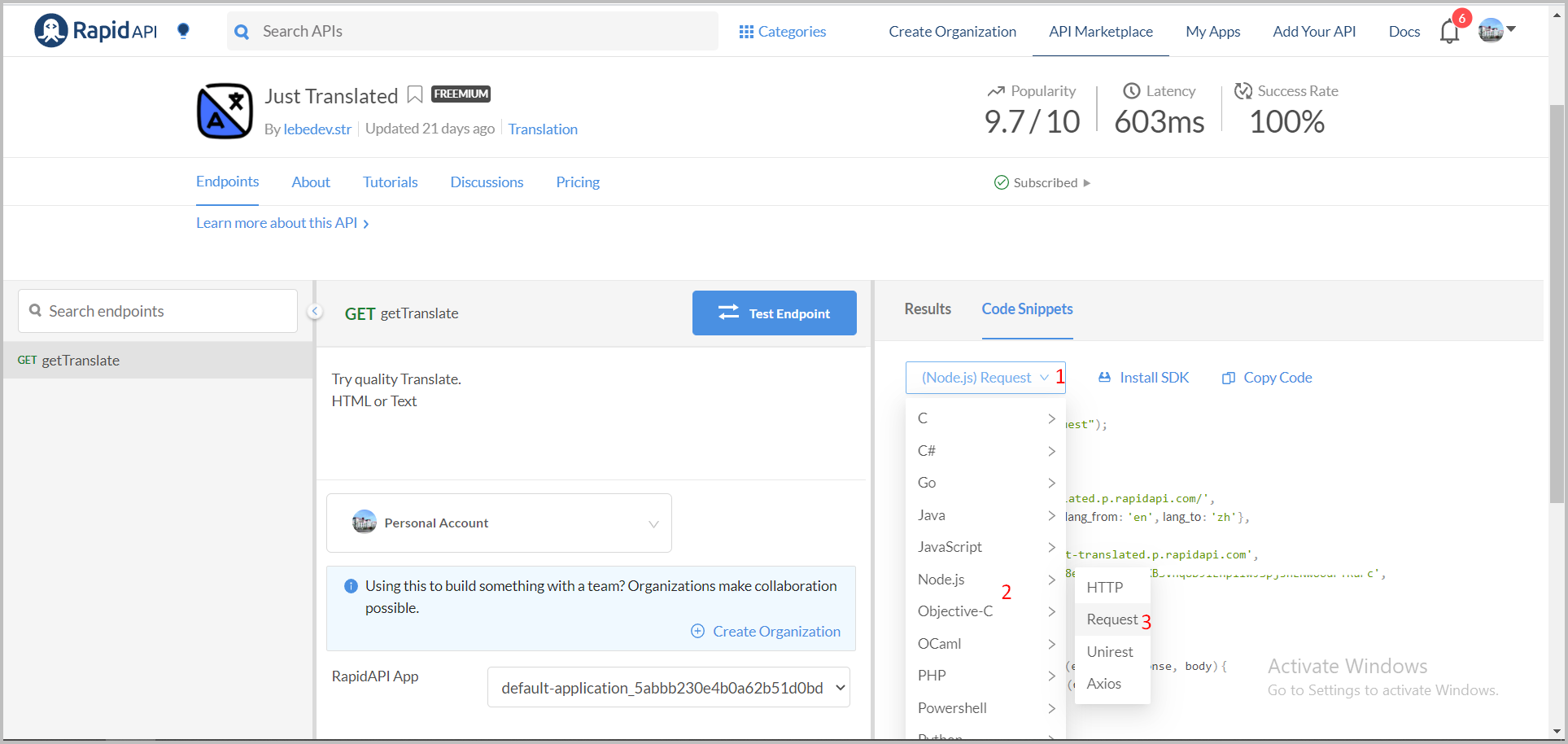Click the Translation category link
This screenshot has height=744, width=1568.
click(543, 129)
